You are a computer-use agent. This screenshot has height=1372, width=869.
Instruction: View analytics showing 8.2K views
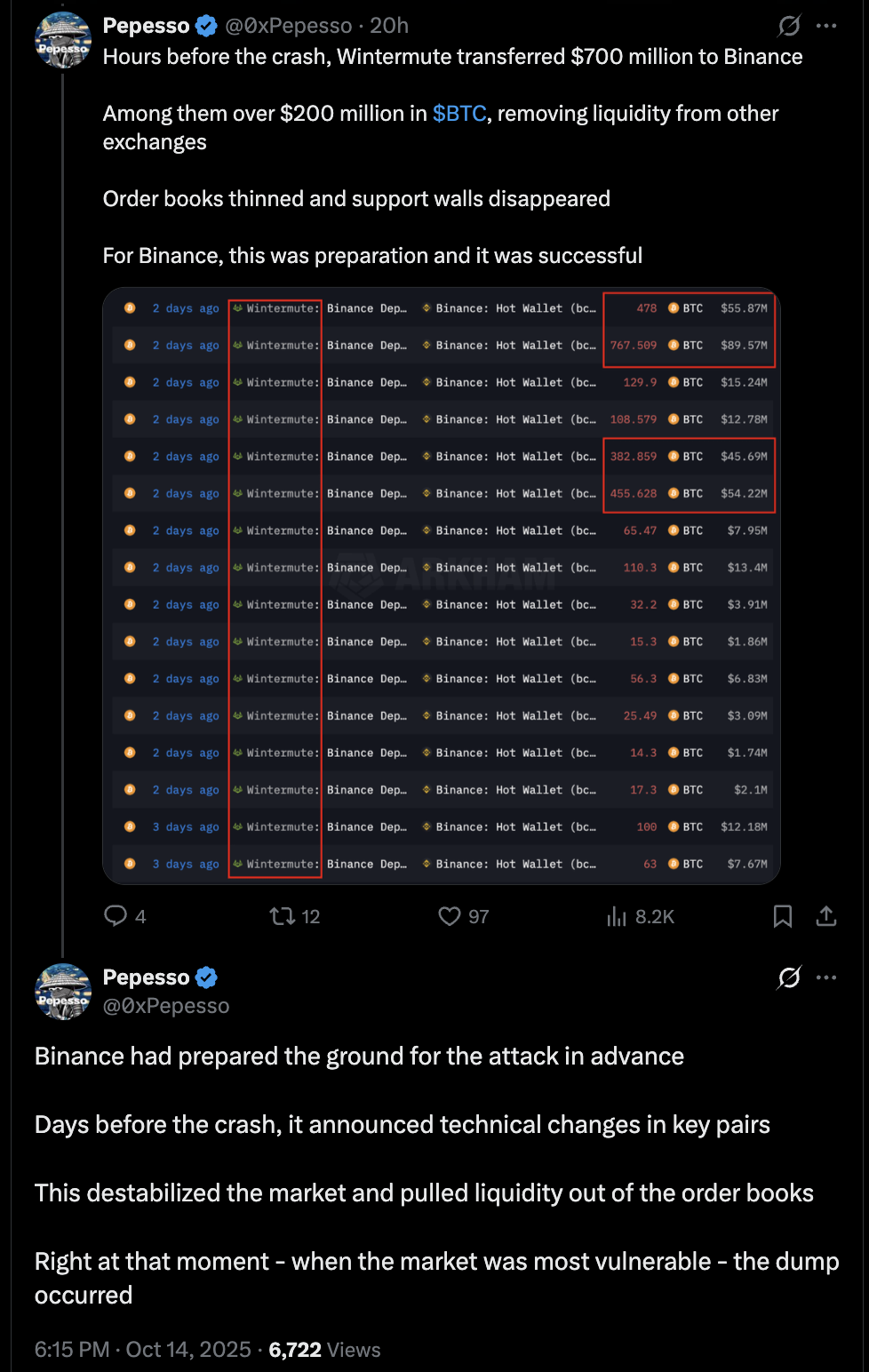[x=617, y=916]
